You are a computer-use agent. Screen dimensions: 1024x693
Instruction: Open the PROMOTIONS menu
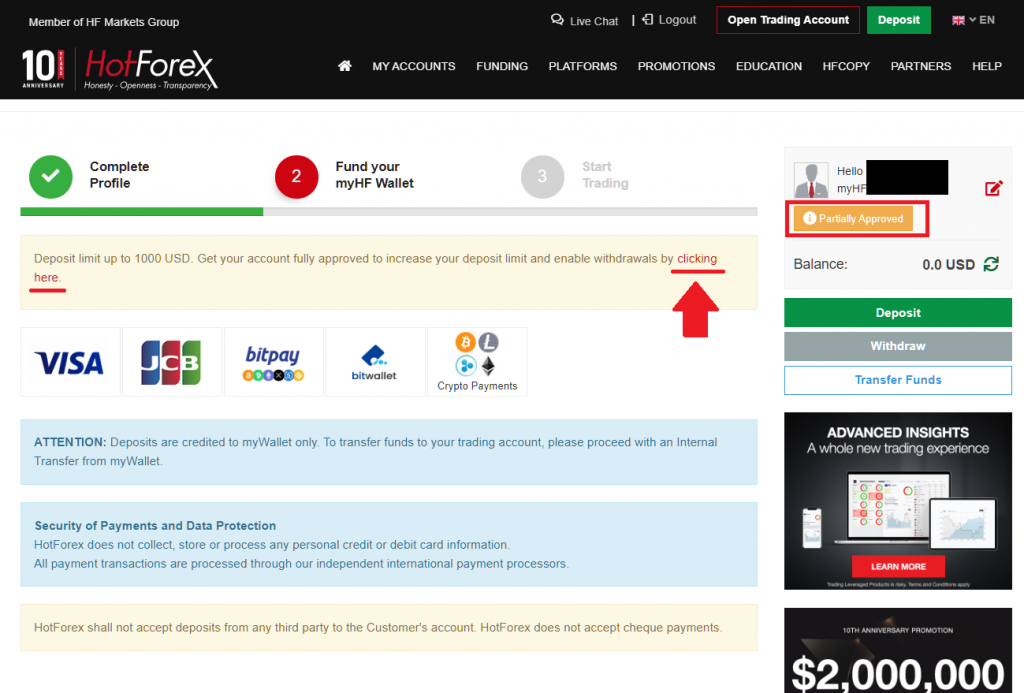click(x=676, y=66)
